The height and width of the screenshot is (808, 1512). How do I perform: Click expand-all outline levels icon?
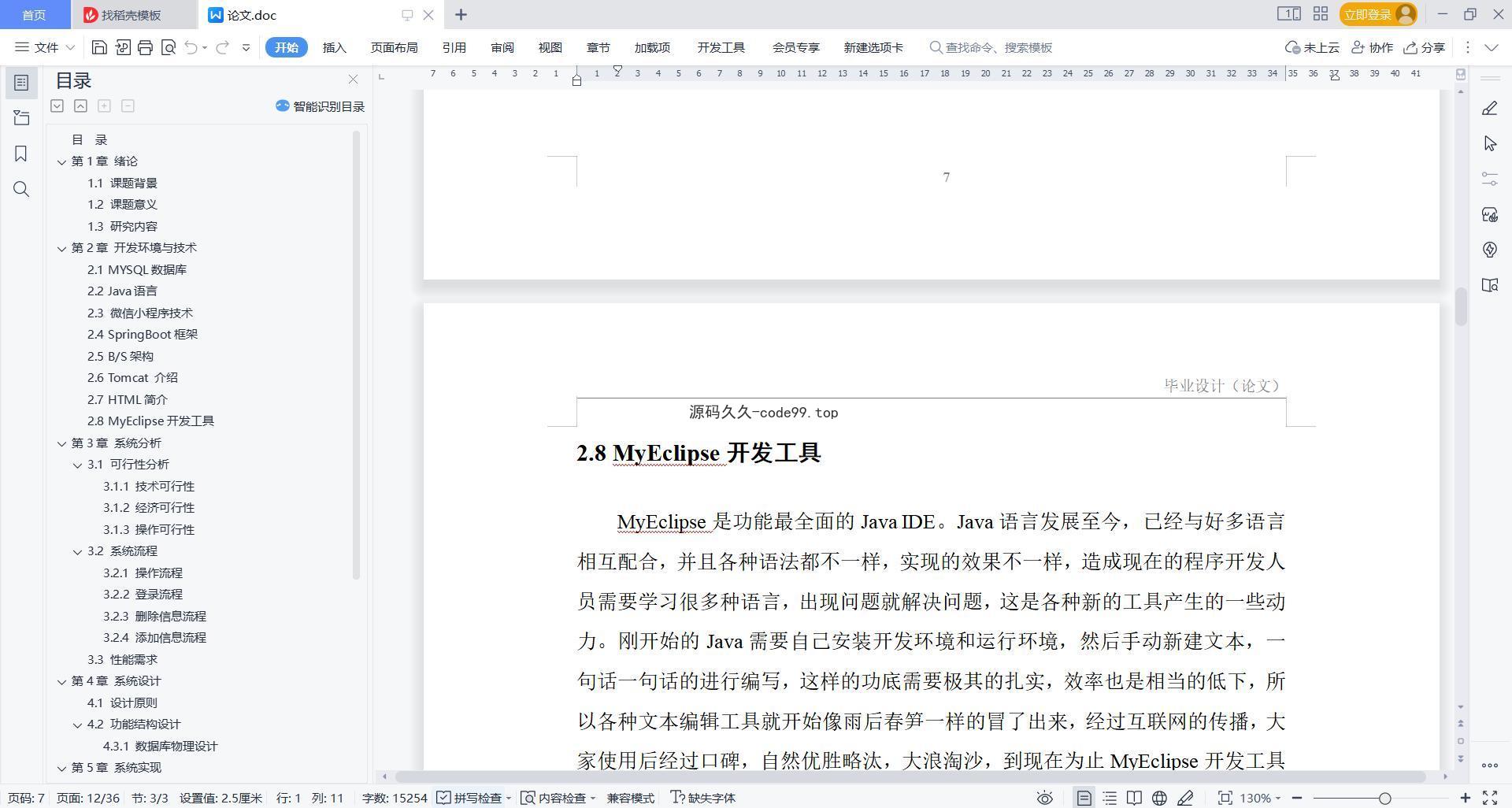click(x=57, y=106)
